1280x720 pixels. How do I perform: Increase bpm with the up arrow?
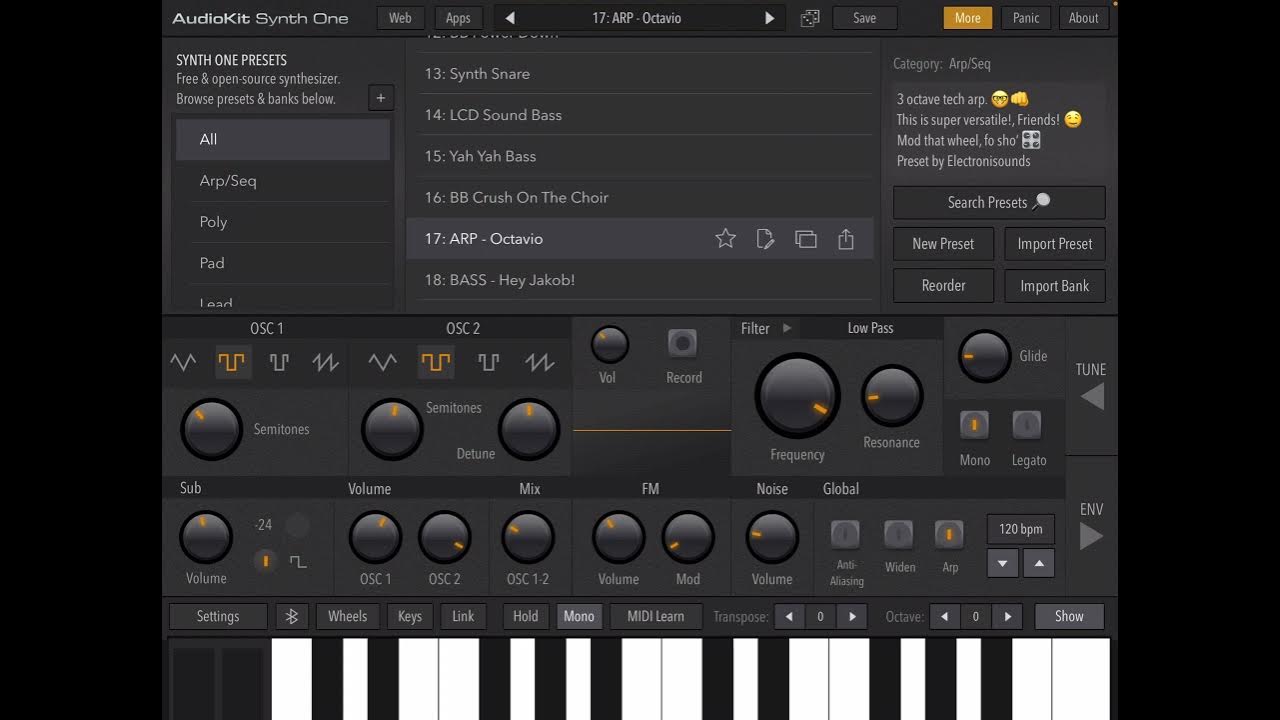click(1039, 564)
